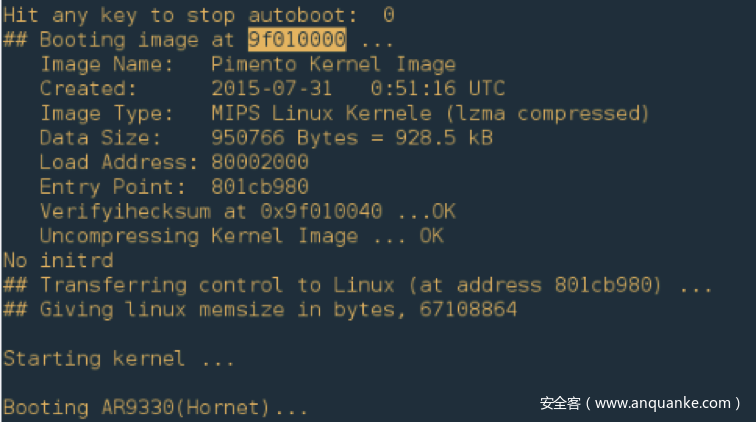Click the load address value 80002000
756x422 pixels.
[260, 162]
